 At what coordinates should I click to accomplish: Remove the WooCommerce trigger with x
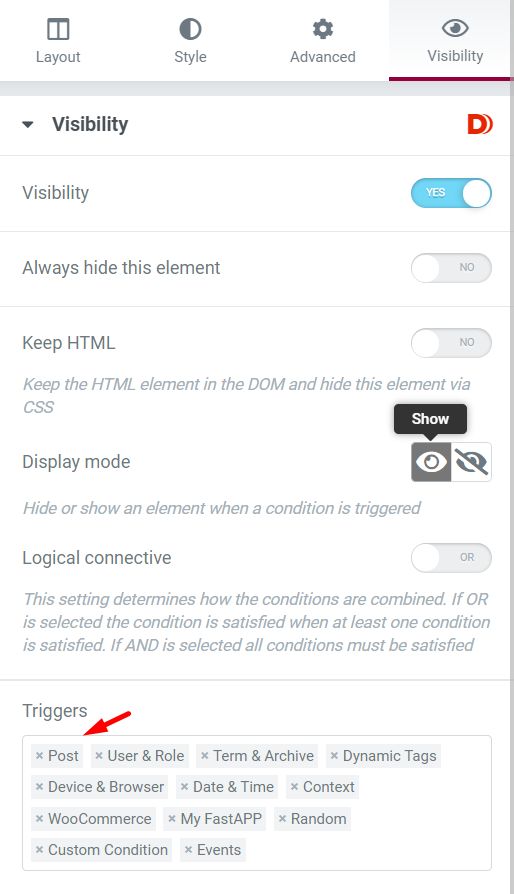(39, 819)
